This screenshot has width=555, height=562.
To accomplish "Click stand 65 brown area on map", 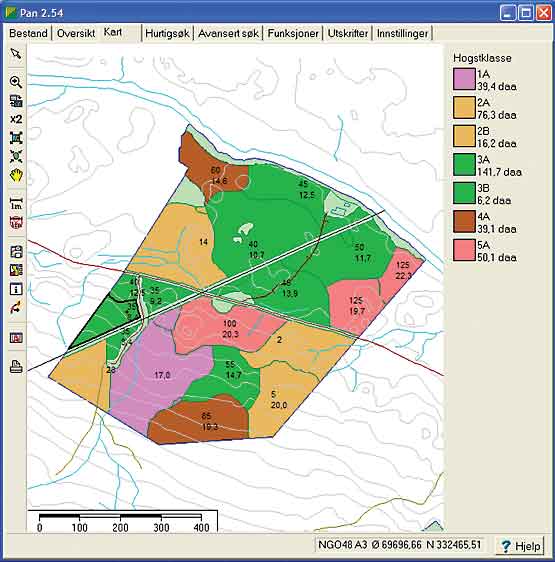I will click(x=201, y=420).
